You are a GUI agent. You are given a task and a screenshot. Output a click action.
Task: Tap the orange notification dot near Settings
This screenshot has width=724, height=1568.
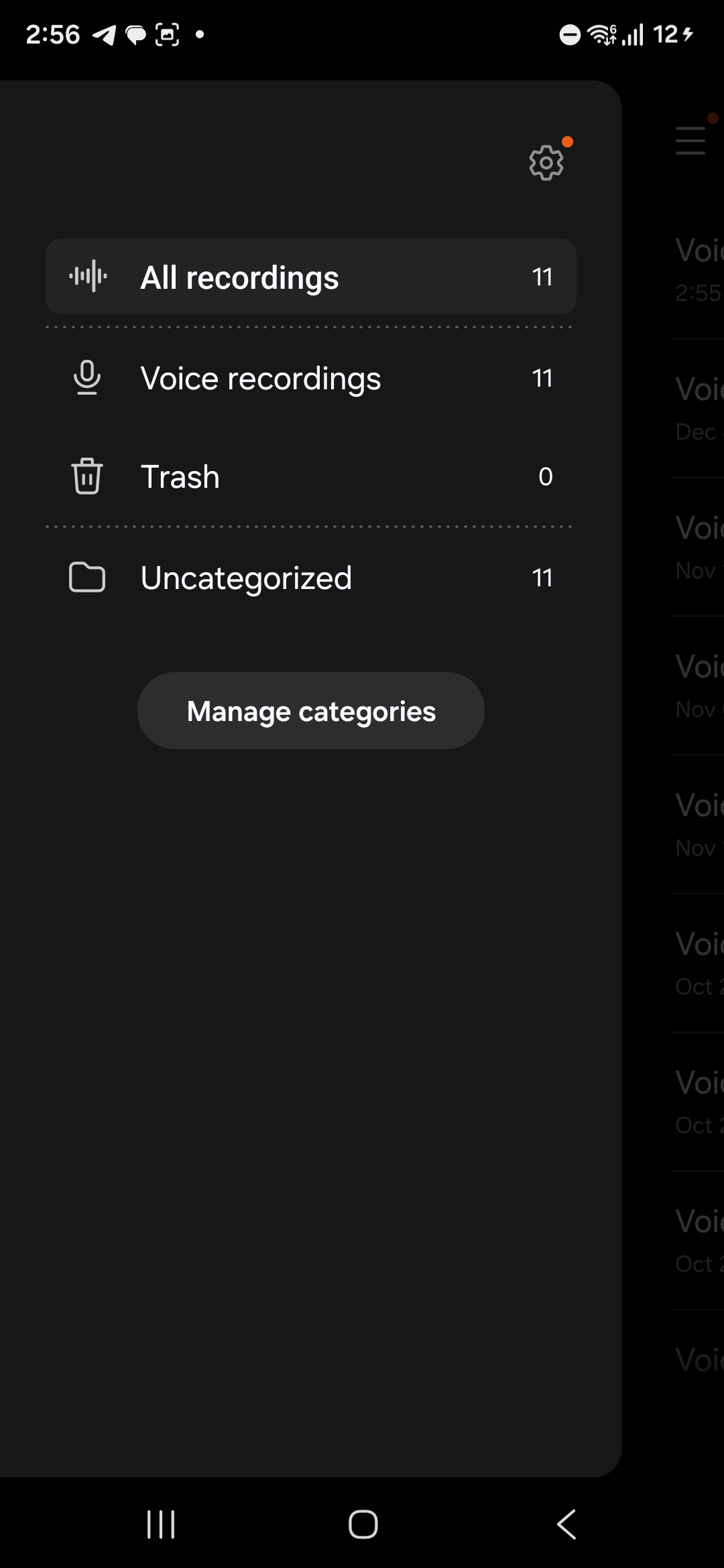tap(568, 141)
